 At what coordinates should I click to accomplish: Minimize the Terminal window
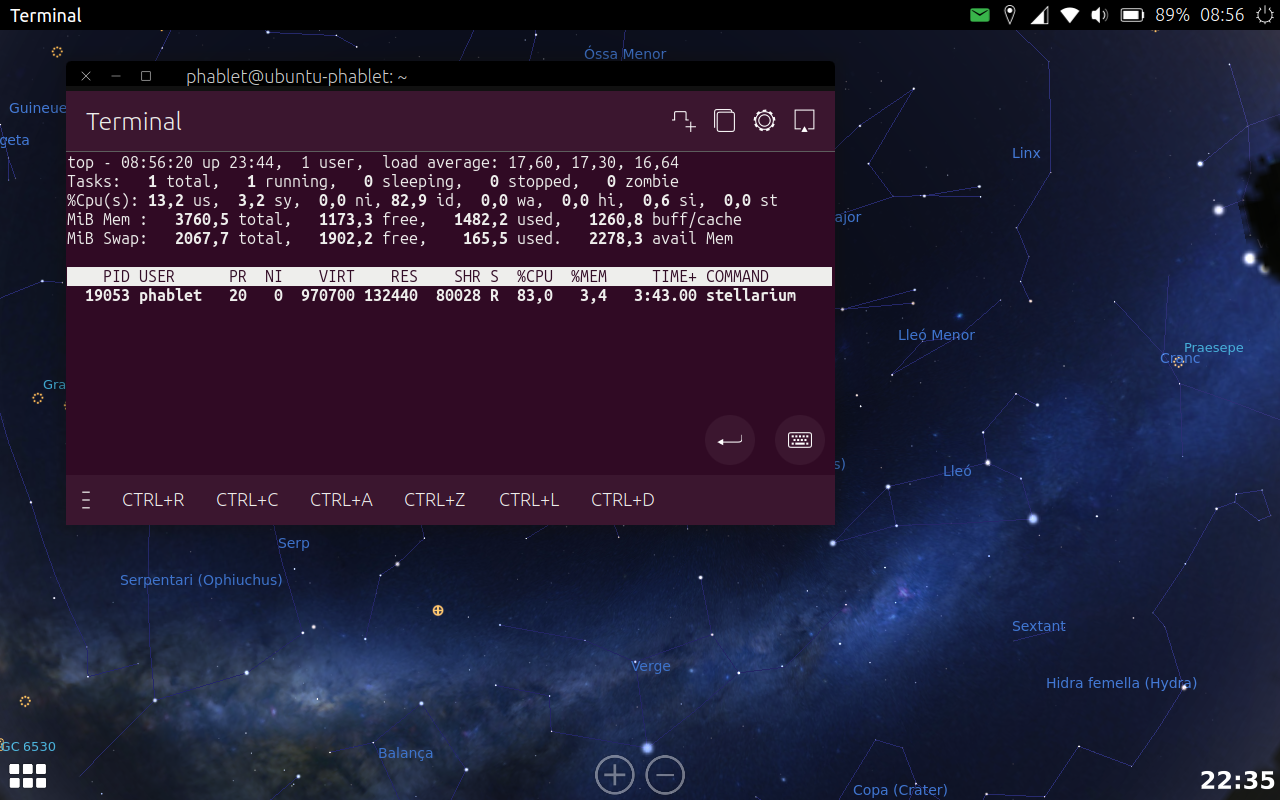[116, 76]
